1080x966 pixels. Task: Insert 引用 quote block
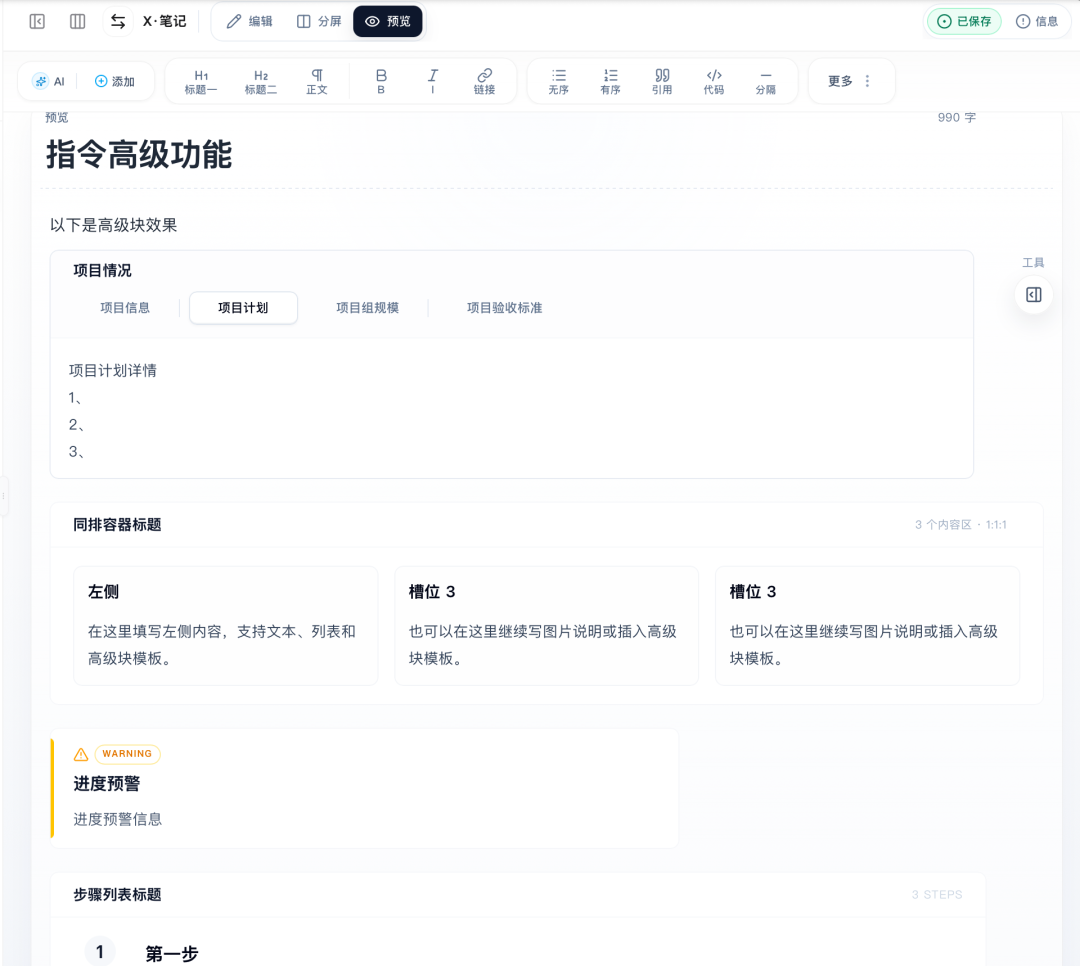coord(662,81)
